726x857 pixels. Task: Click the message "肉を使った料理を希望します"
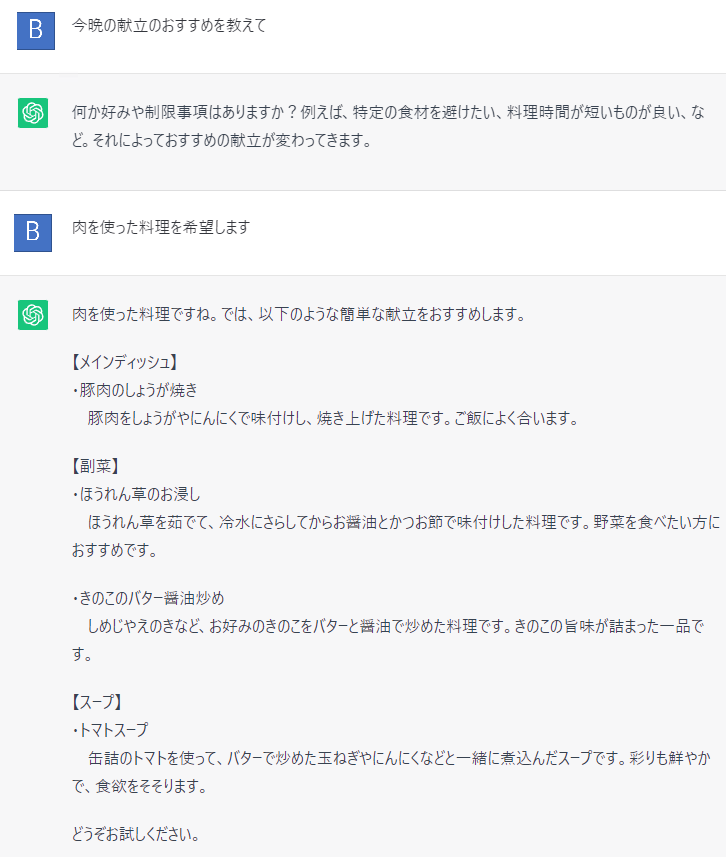coord(160,228)
